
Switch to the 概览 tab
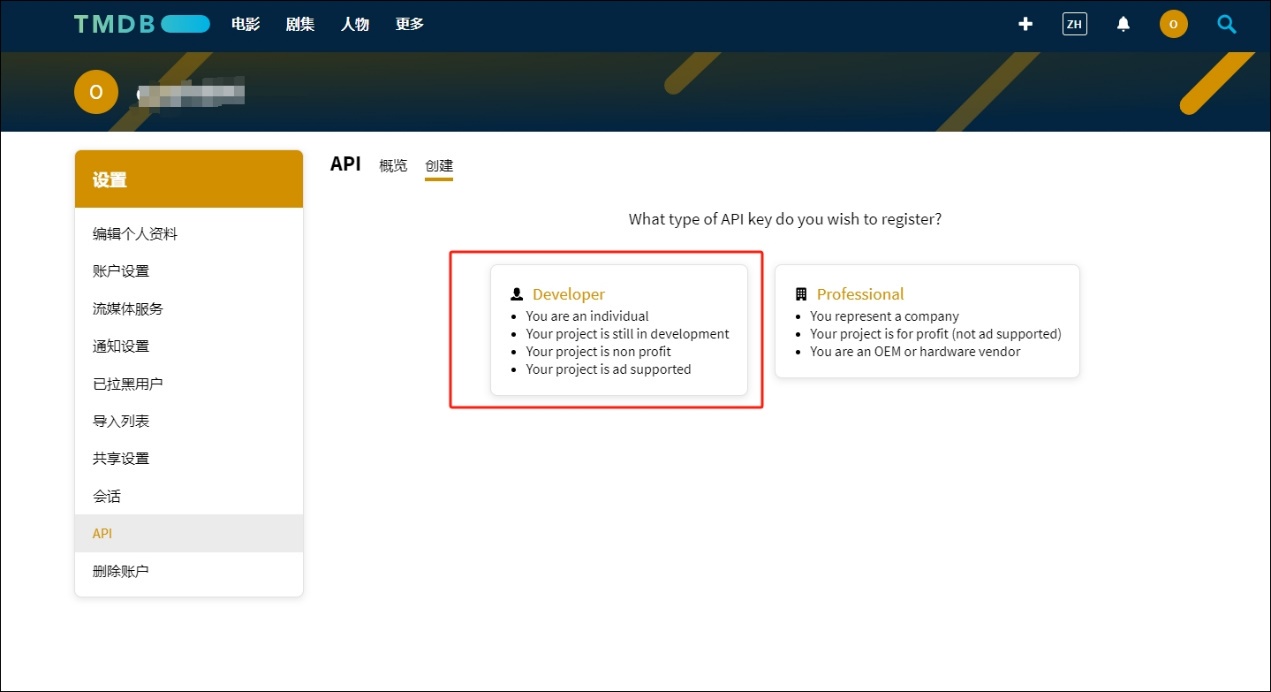[393, 166]
